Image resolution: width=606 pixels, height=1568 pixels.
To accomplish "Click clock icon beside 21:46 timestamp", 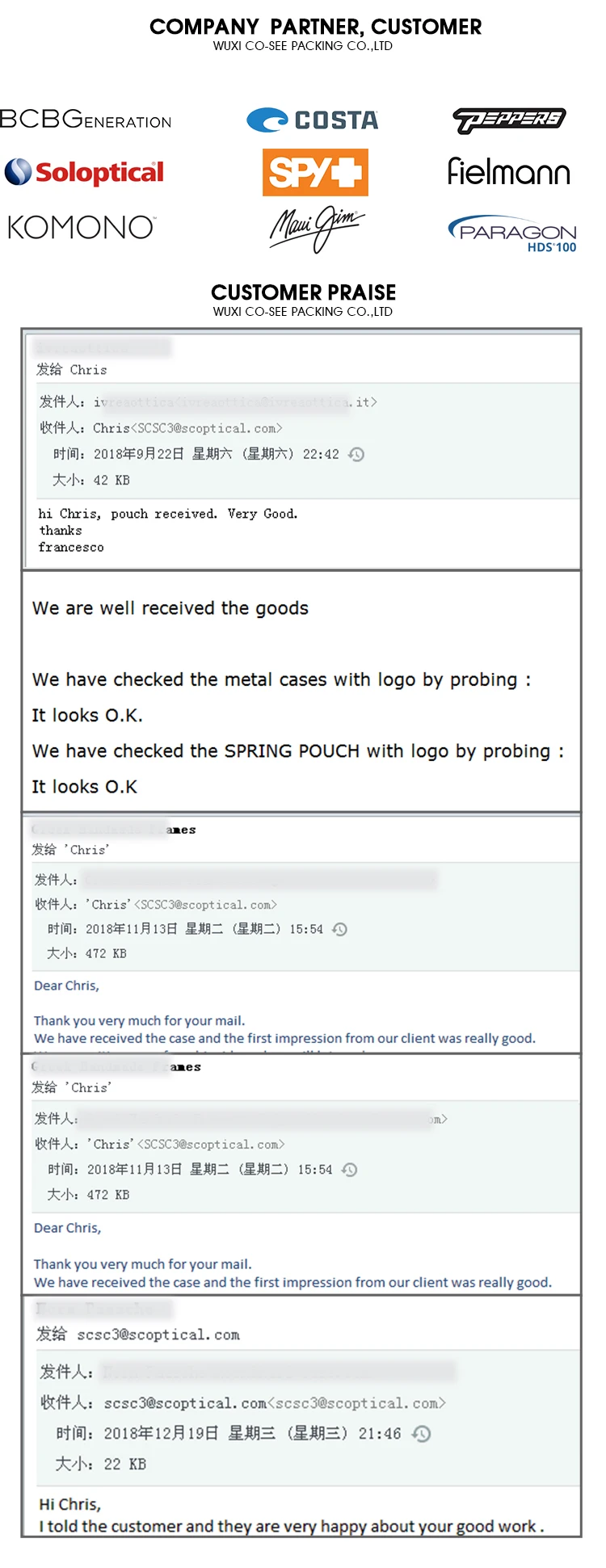I will click(x=421, y=1433).
